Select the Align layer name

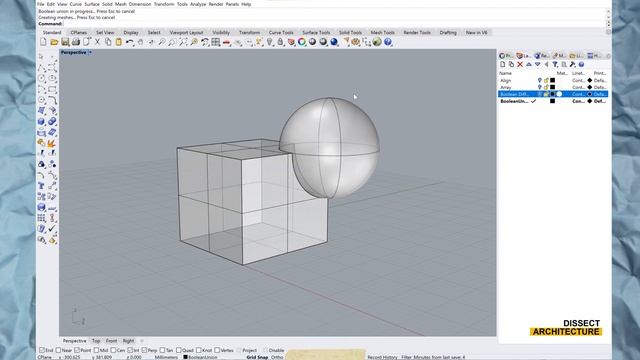click(506, 80)
